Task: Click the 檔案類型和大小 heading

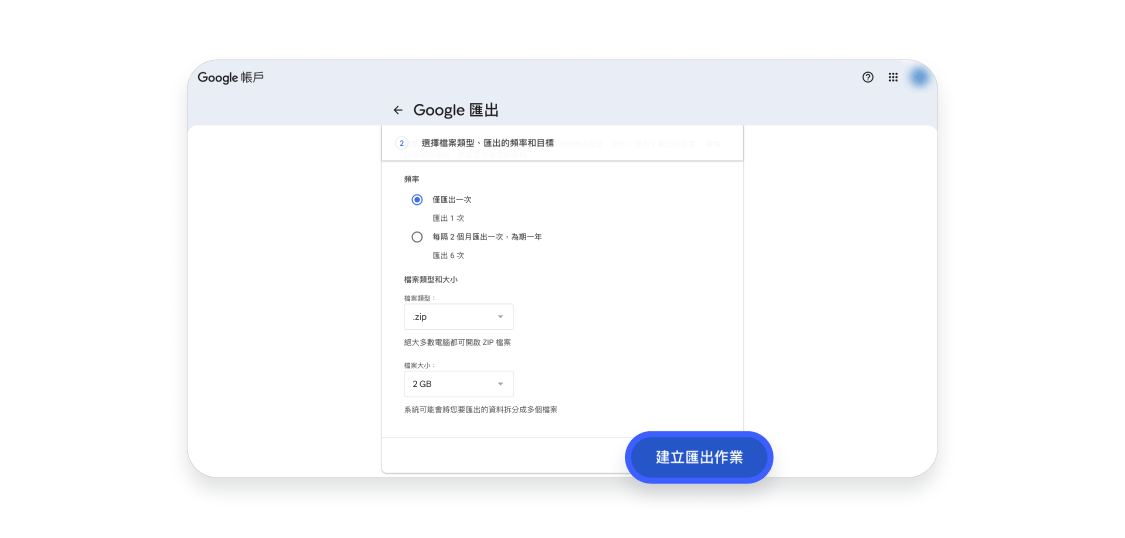Action: tap(430, 279)
